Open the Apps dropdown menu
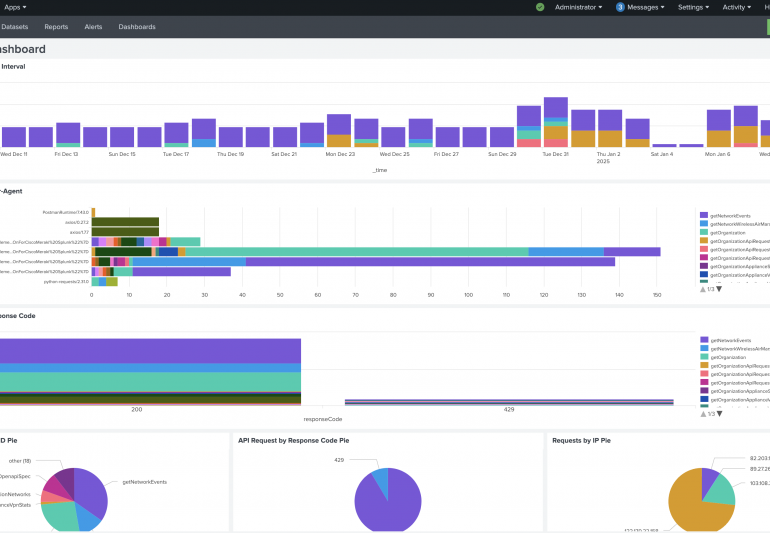 click(x=17, y=7)
